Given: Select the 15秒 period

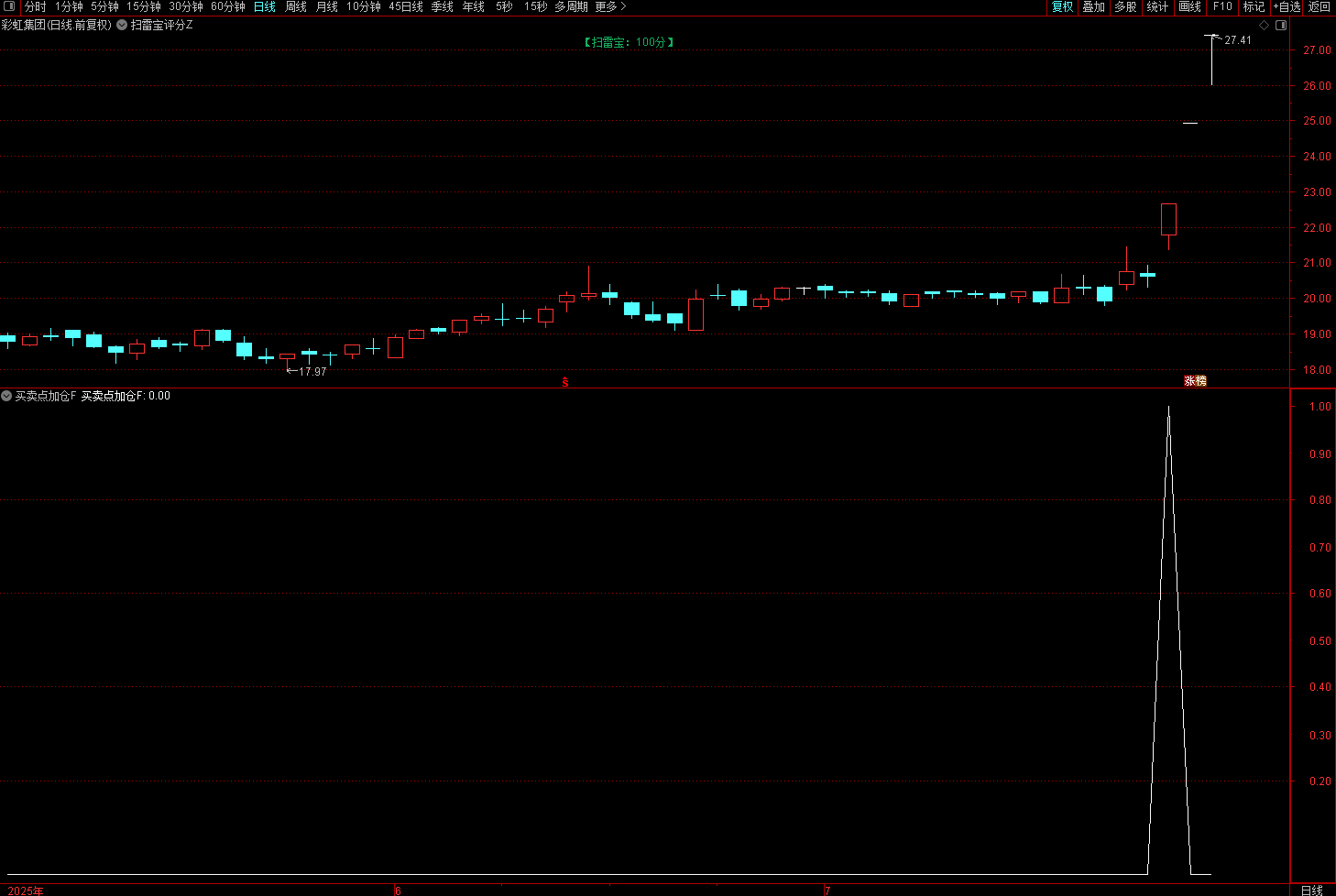Looking at the screenshot, I should [x=535, y=6].
